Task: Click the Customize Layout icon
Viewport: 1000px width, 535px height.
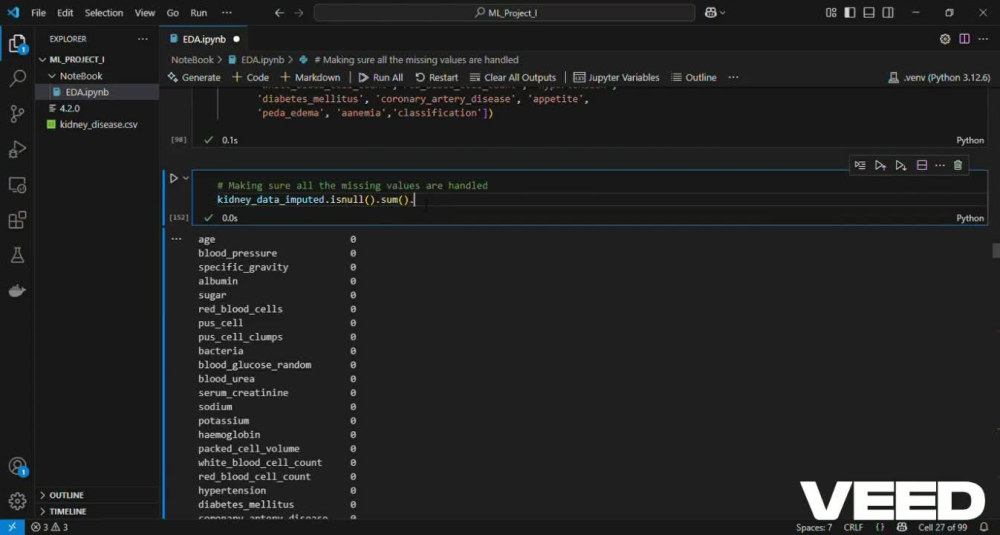Action: (831, 13)
